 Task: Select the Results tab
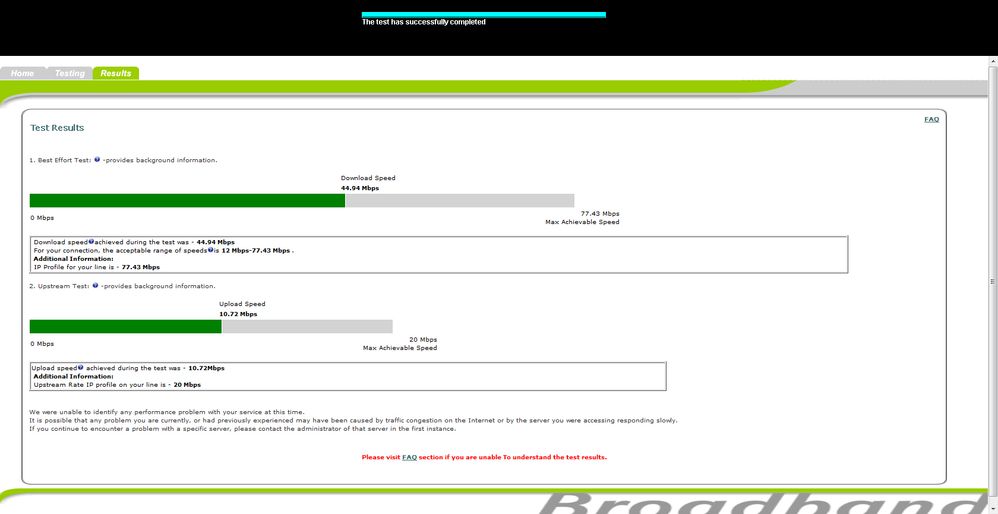116,73
